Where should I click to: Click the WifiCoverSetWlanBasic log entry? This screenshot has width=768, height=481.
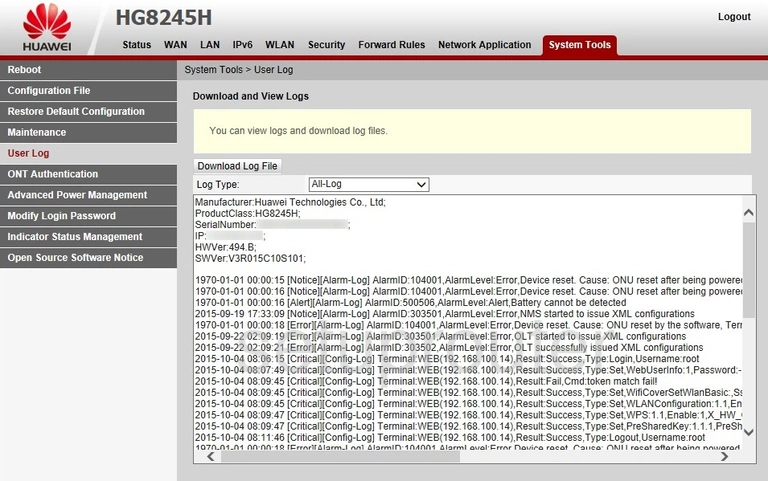coord(469,393)
